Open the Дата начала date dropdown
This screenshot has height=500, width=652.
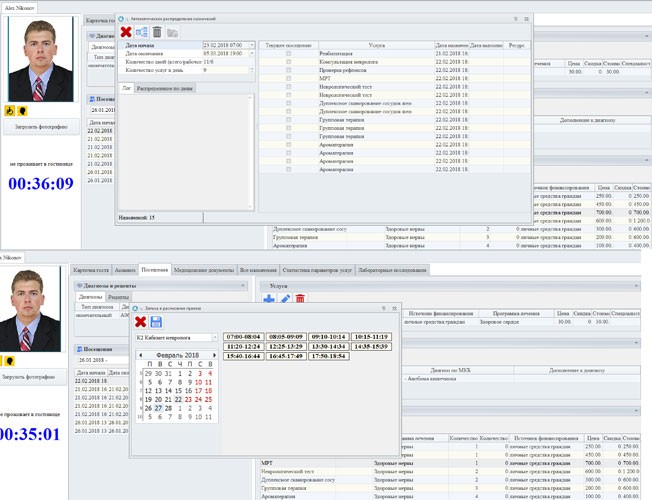(251, 46)
